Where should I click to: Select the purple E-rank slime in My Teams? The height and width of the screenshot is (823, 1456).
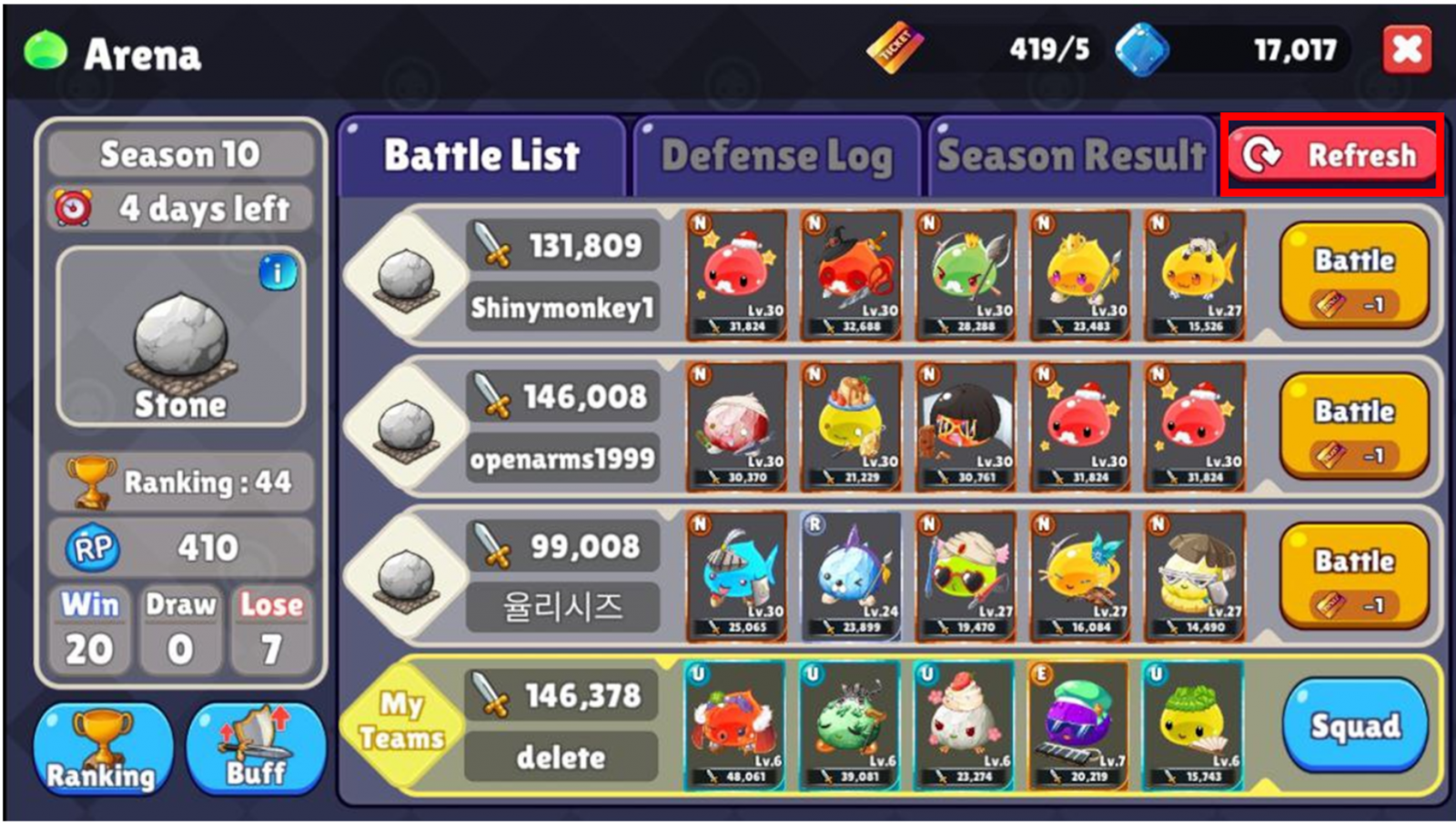1079,725
